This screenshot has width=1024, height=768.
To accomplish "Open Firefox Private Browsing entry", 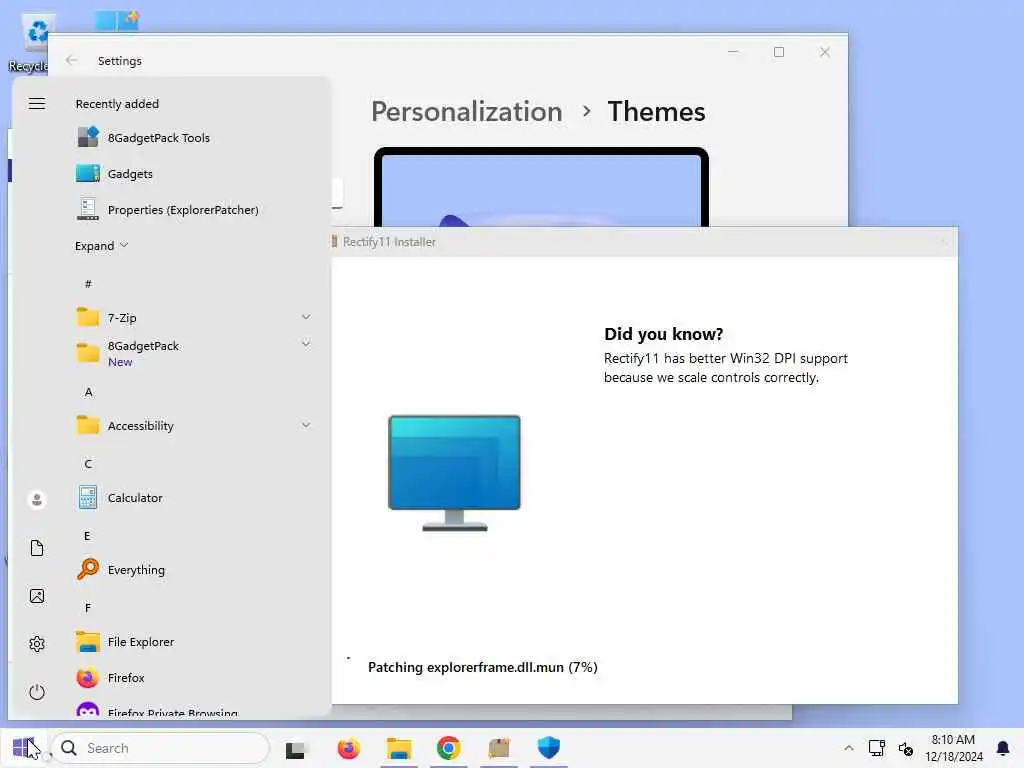I will [195, 710].
